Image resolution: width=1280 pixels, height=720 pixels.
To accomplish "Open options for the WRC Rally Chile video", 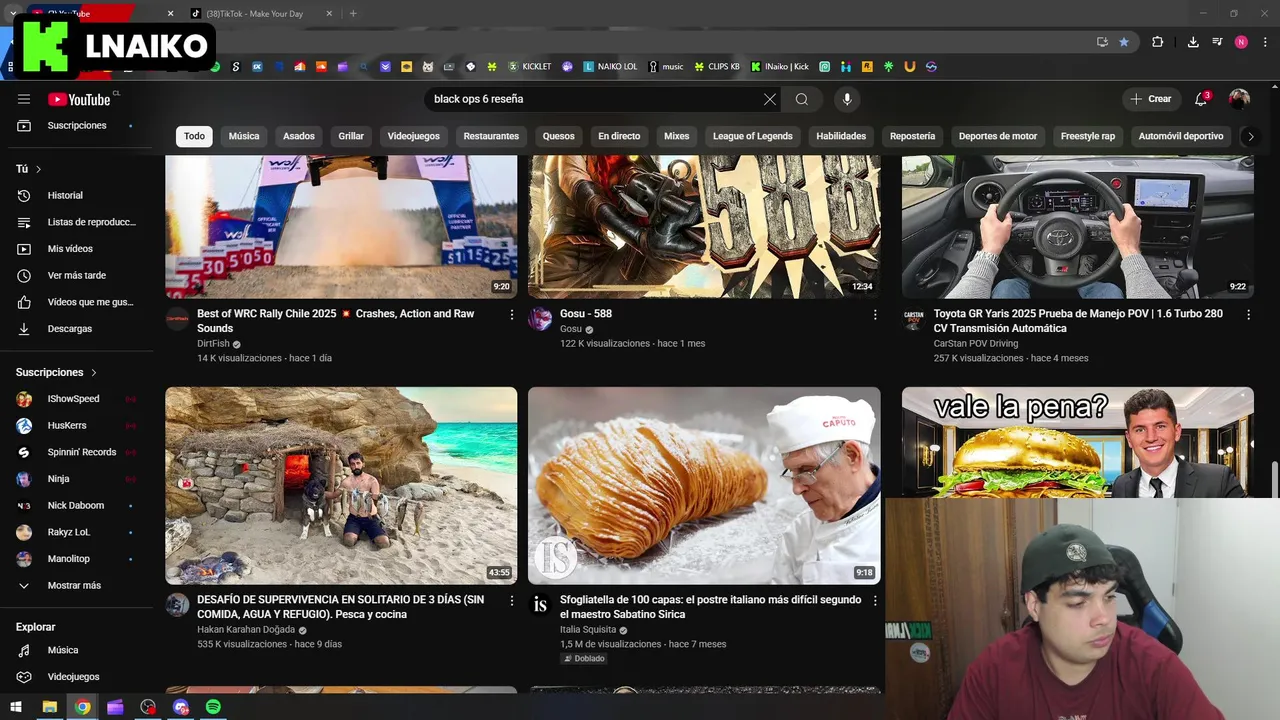I will pos(512,314).
